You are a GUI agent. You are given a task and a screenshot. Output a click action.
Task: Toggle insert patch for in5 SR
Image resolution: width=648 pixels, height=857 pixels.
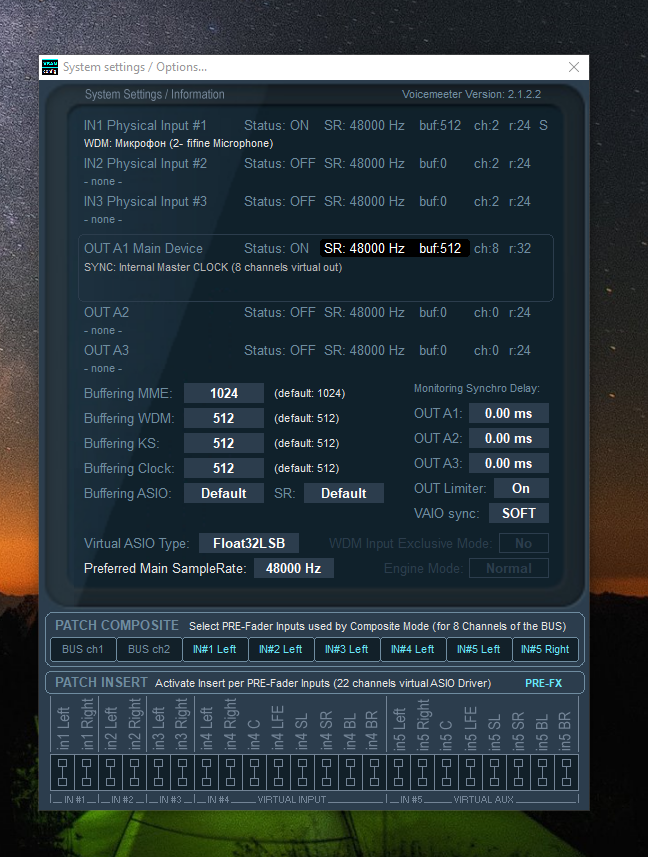coord(519,772)
